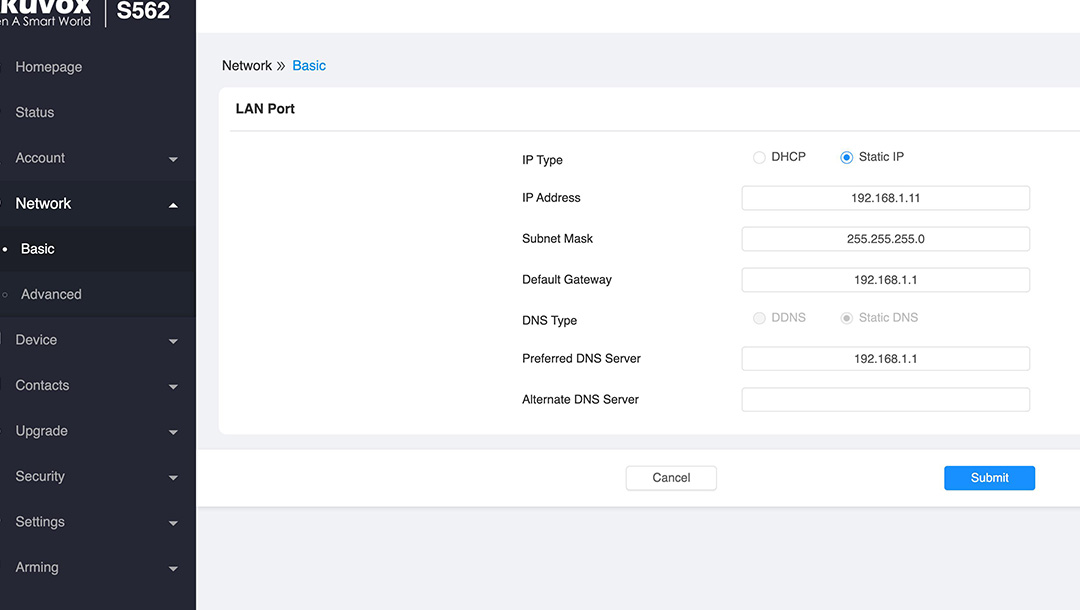Viewport: 1080px width, 610px height.
Task: Click the Submit button
Action: coord(989,478)
